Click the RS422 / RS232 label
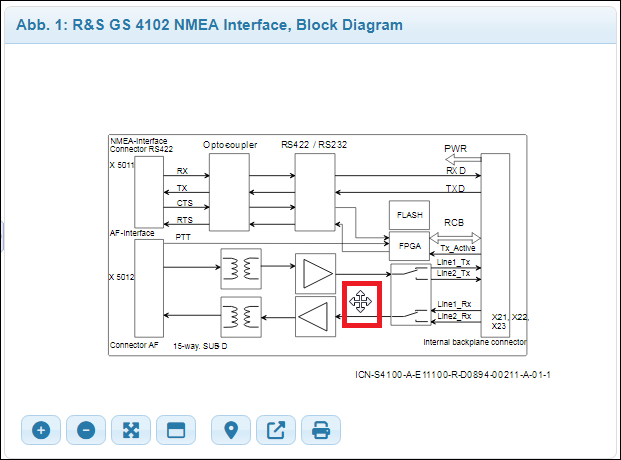Image resolution: width=621 pixels, height=460 pixels. coord(314,145)
